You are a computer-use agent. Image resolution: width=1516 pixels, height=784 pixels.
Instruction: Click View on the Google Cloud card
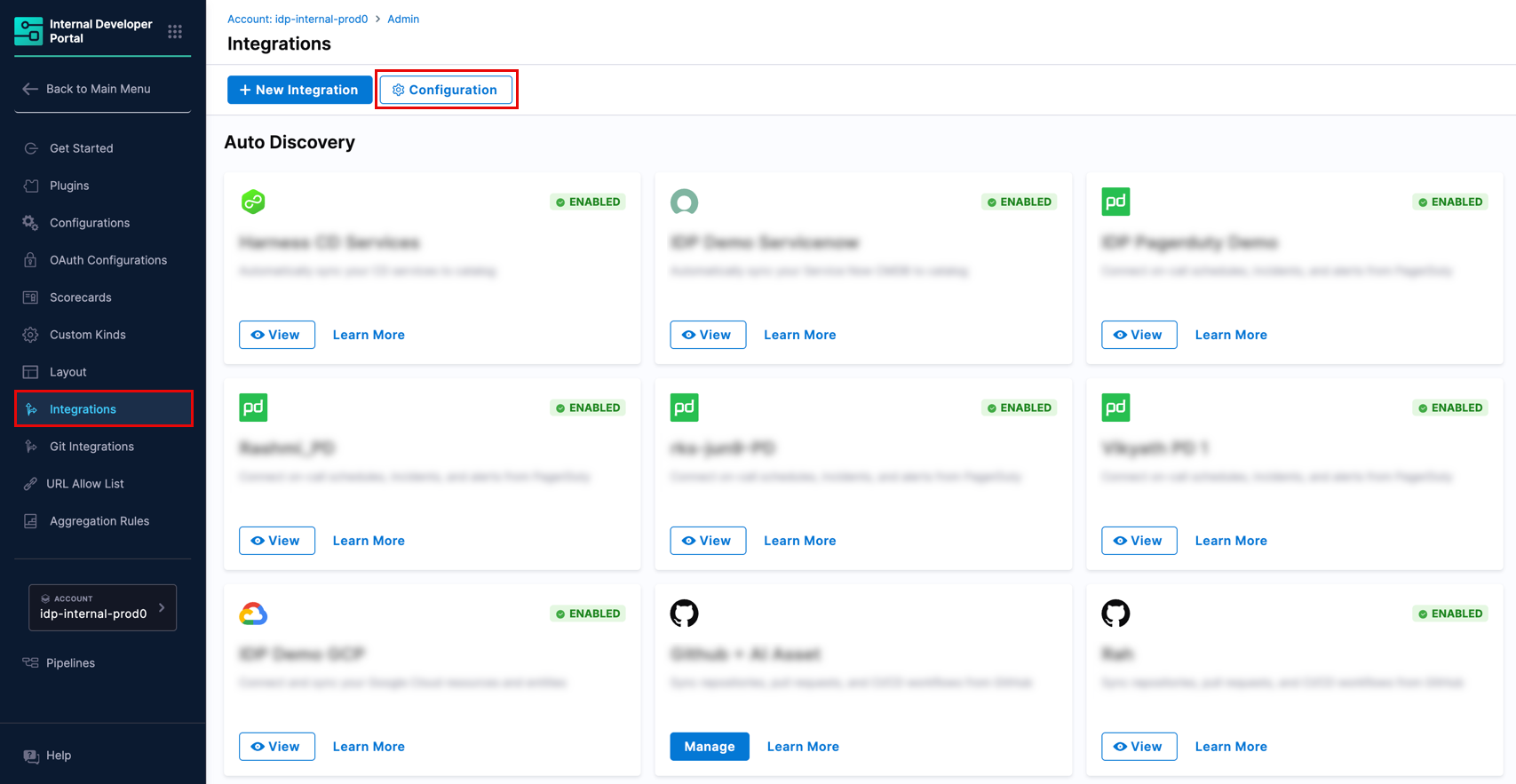coord(277,747)
